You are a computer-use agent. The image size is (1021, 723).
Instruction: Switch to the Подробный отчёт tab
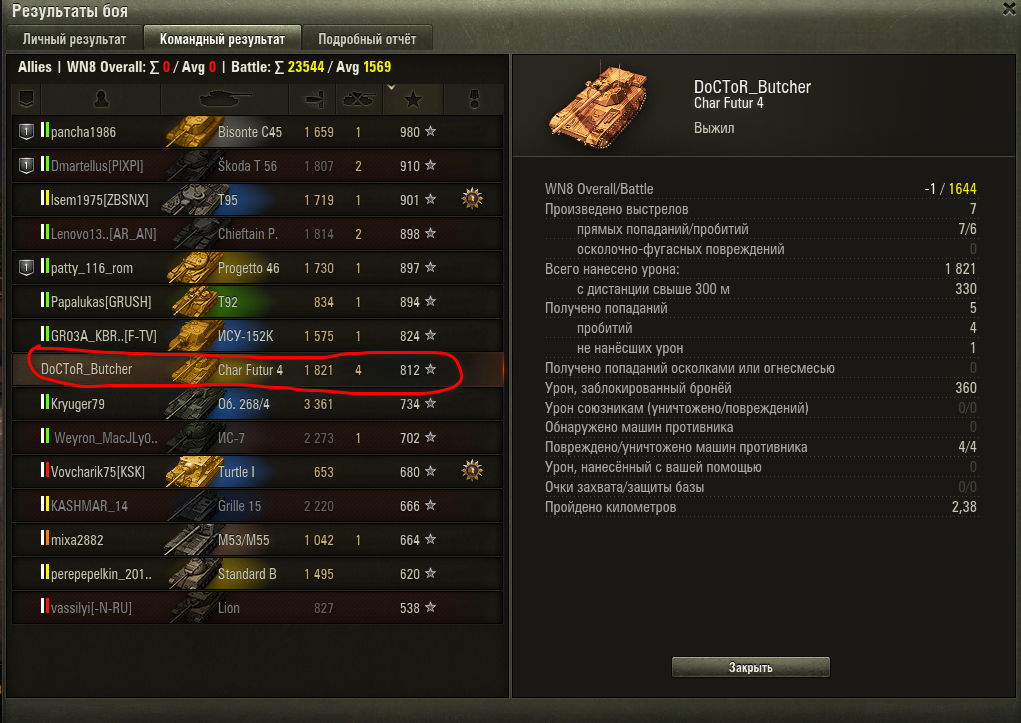(x=367, y=38)
